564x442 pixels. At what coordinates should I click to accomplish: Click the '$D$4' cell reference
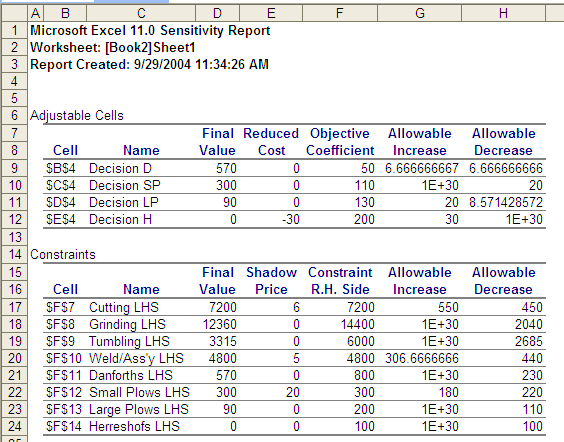(61, 202)
